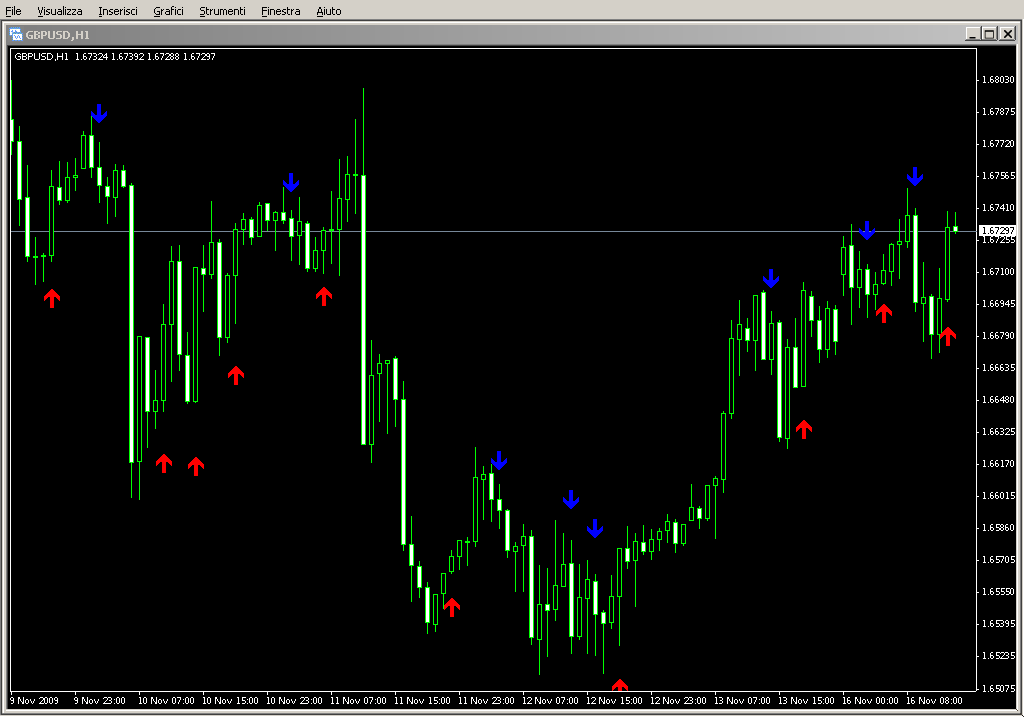
Task: Click the 1.65075 price axis label
Action: tap(999, 688)
